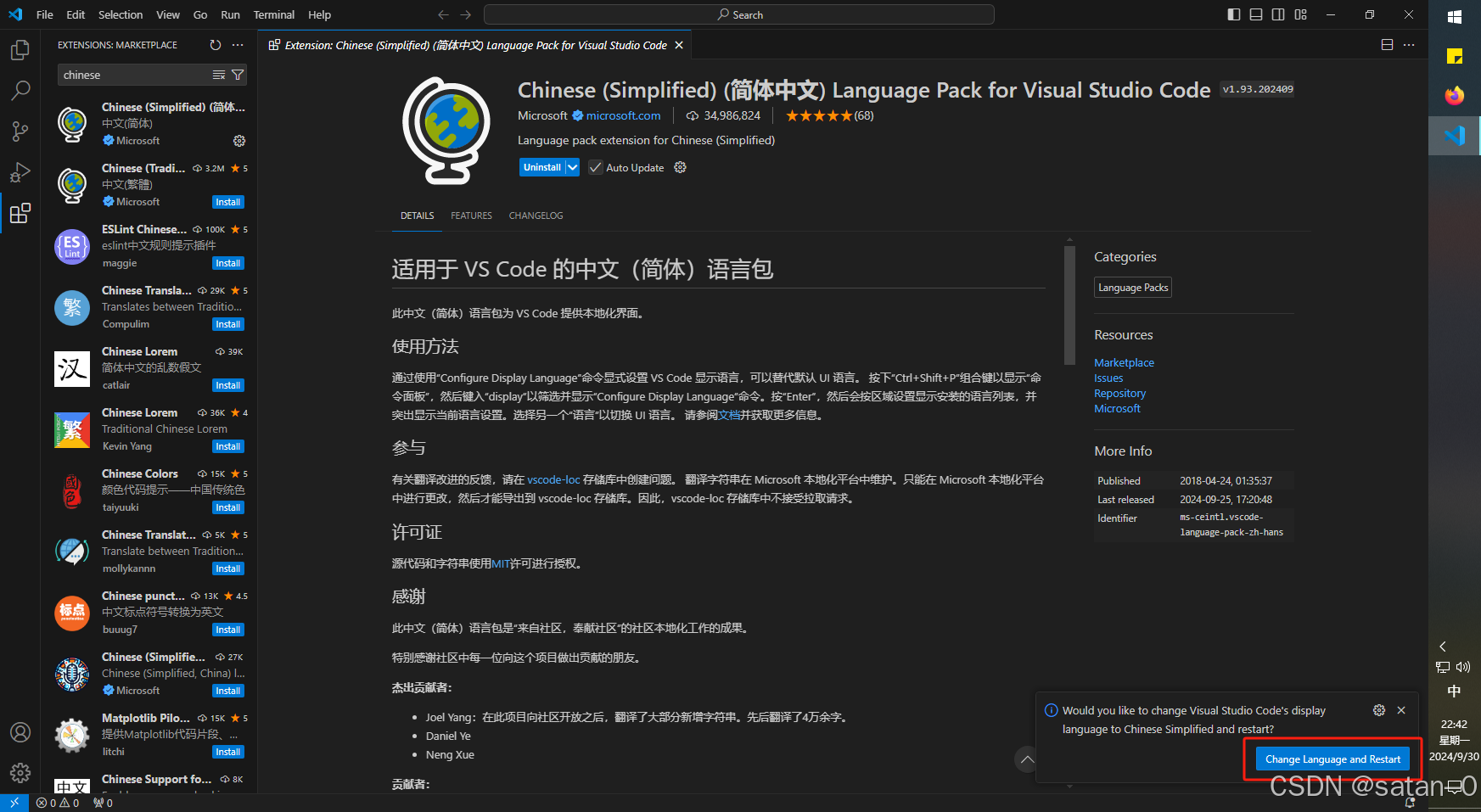Image resolution: width=1481 pixels, height=812 pixels.
Task: Open the Source Control view
Action: tap(20, 132)
